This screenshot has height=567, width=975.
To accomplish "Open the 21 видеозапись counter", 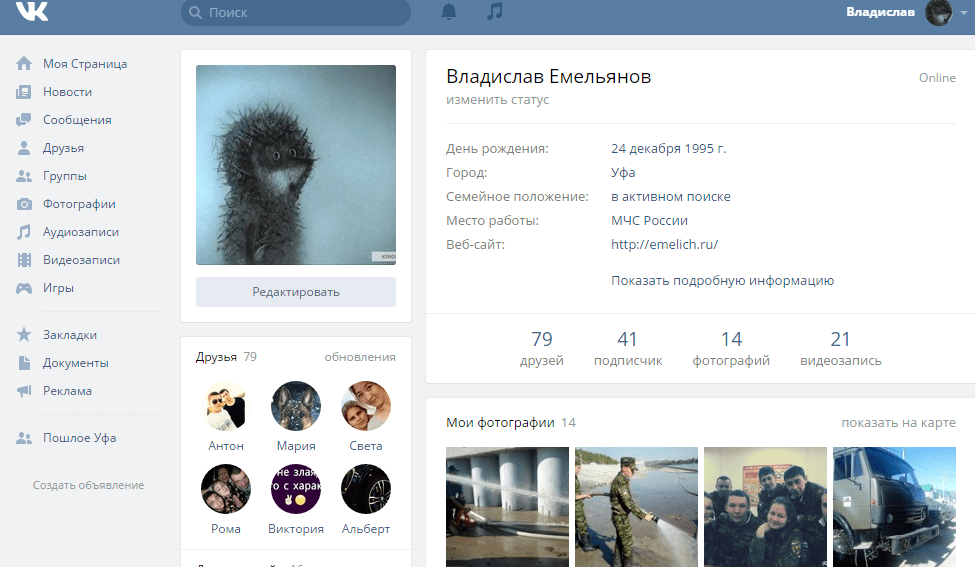I will point(841,348).
